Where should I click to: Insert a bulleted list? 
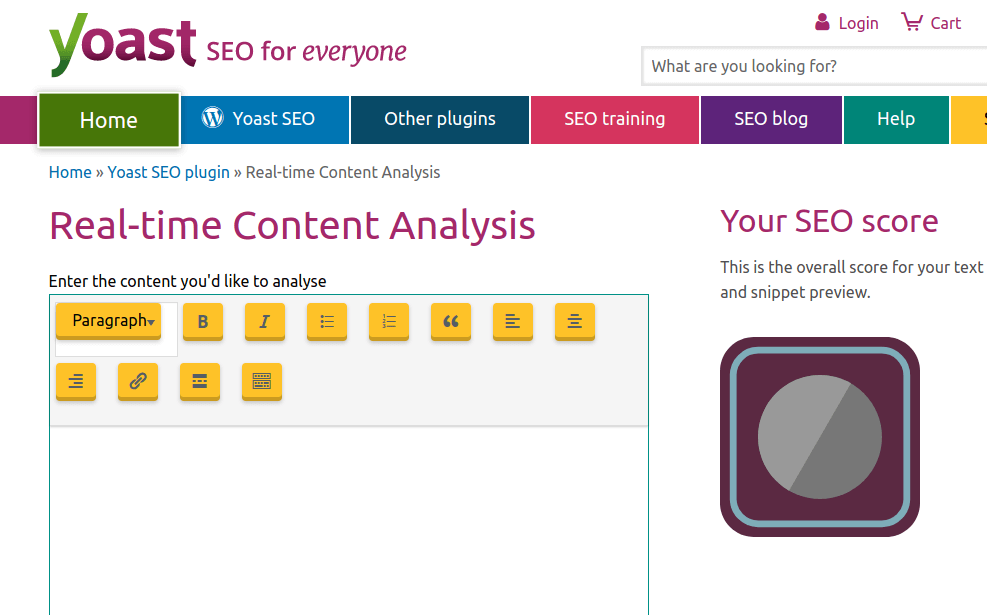(x=327, y=322)
